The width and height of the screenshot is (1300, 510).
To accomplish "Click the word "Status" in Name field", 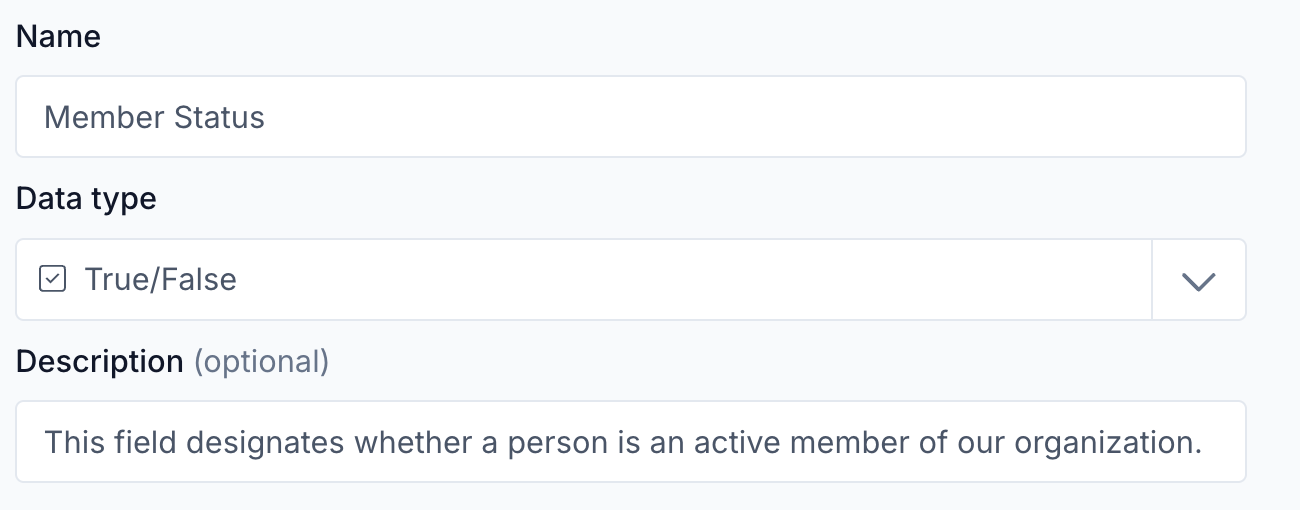I will point(220,117).
